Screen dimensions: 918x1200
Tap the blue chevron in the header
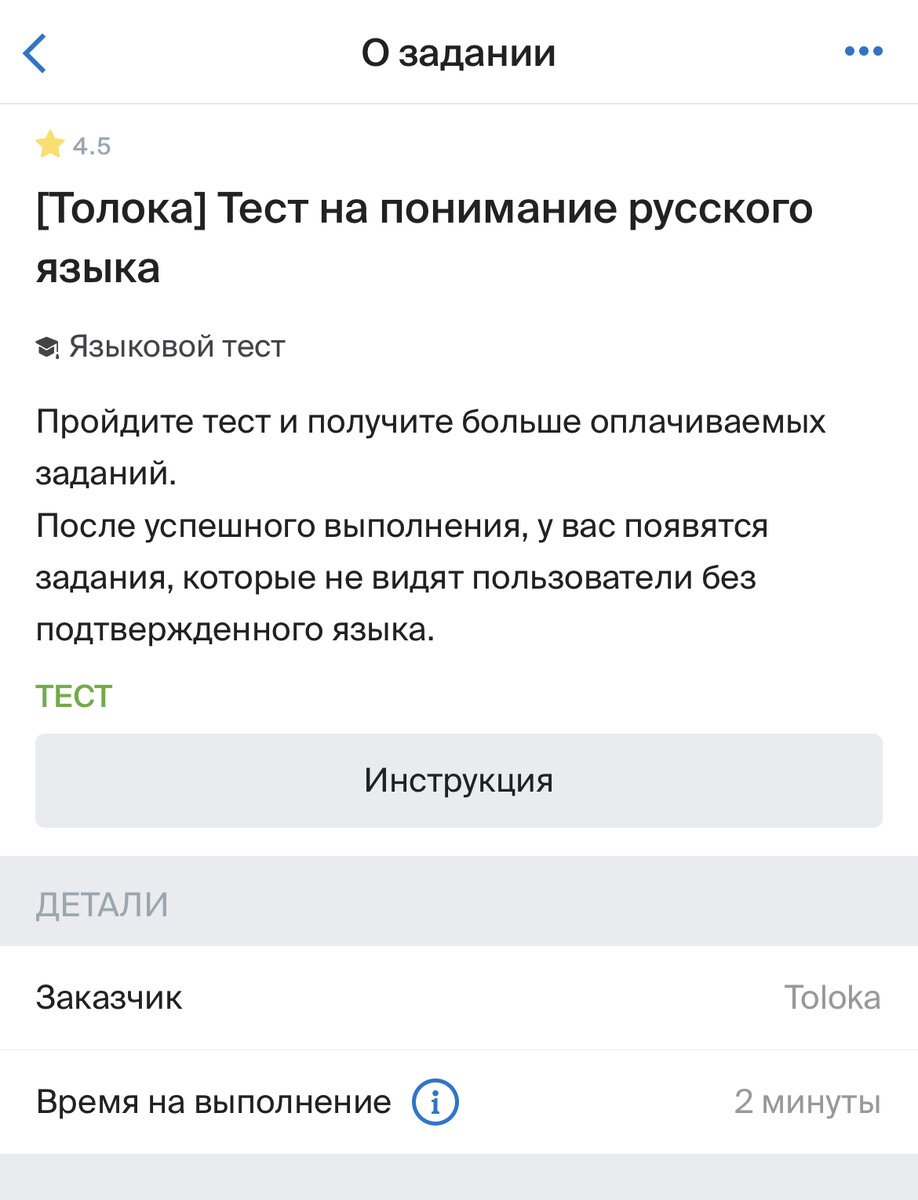(36, 52)
